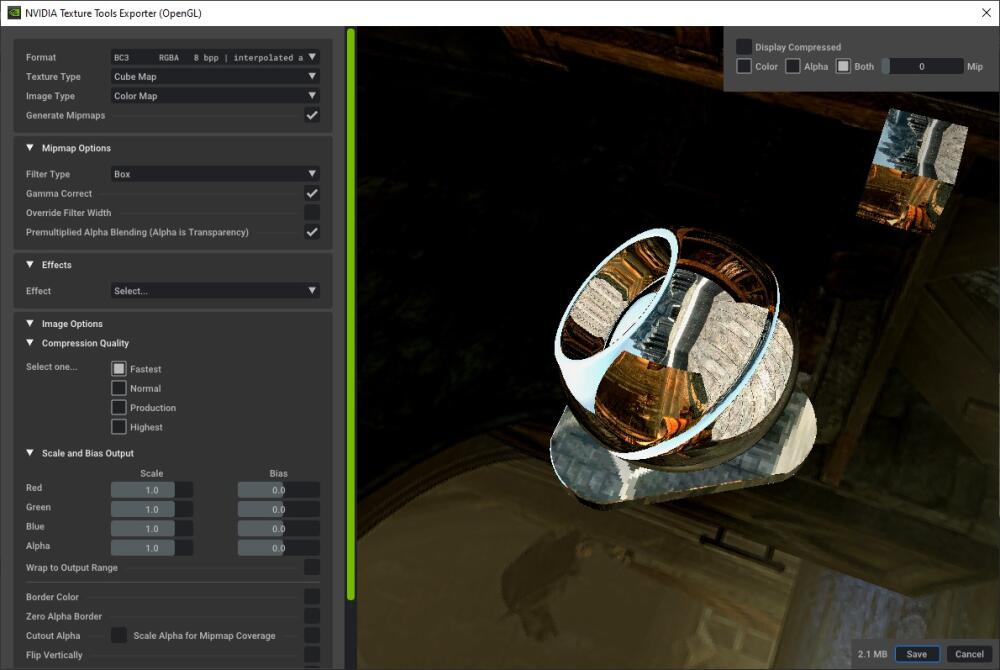Click the NVIDIA app icon in title bar
This screenshot has width=1000, height=670.
(13, 13)
